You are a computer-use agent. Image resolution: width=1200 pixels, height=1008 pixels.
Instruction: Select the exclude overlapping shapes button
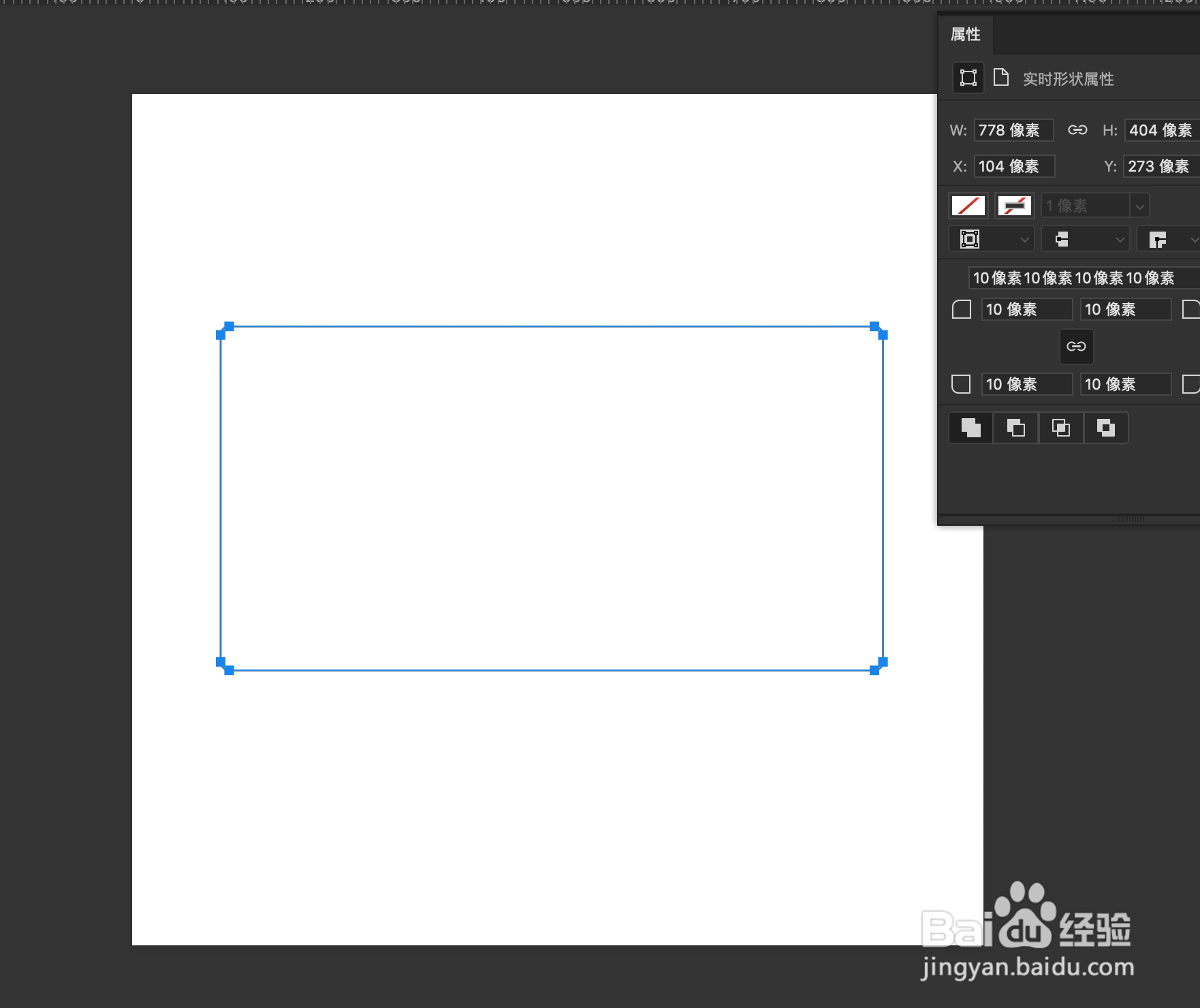[1106, 428]
